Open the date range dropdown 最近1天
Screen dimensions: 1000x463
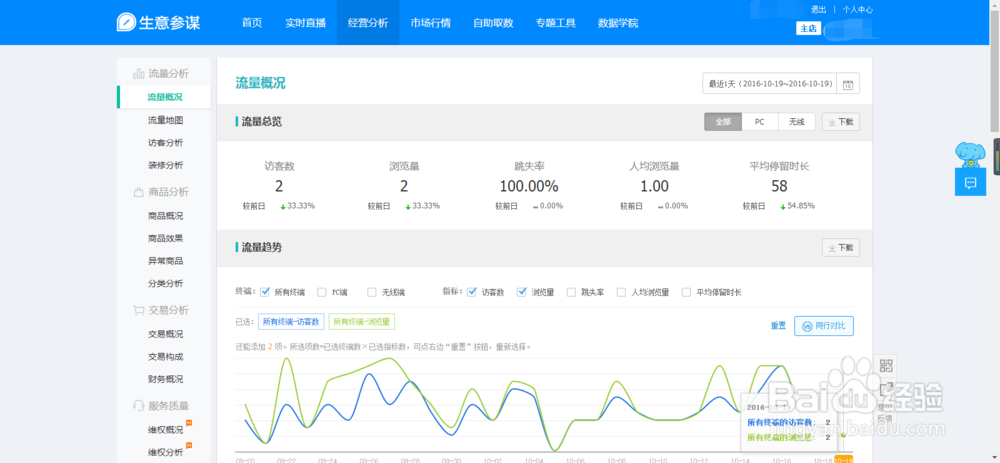770,84
